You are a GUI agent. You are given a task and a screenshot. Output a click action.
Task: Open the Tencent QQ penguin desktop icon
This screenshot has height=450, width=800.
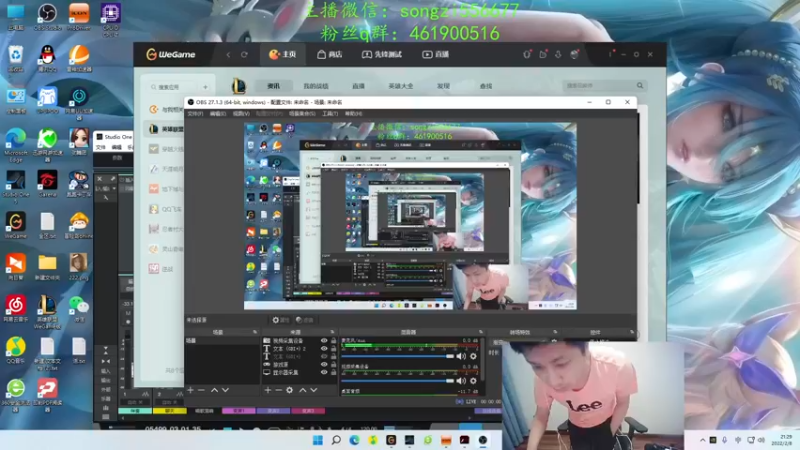pyautogui.click(x=47, y=58)
